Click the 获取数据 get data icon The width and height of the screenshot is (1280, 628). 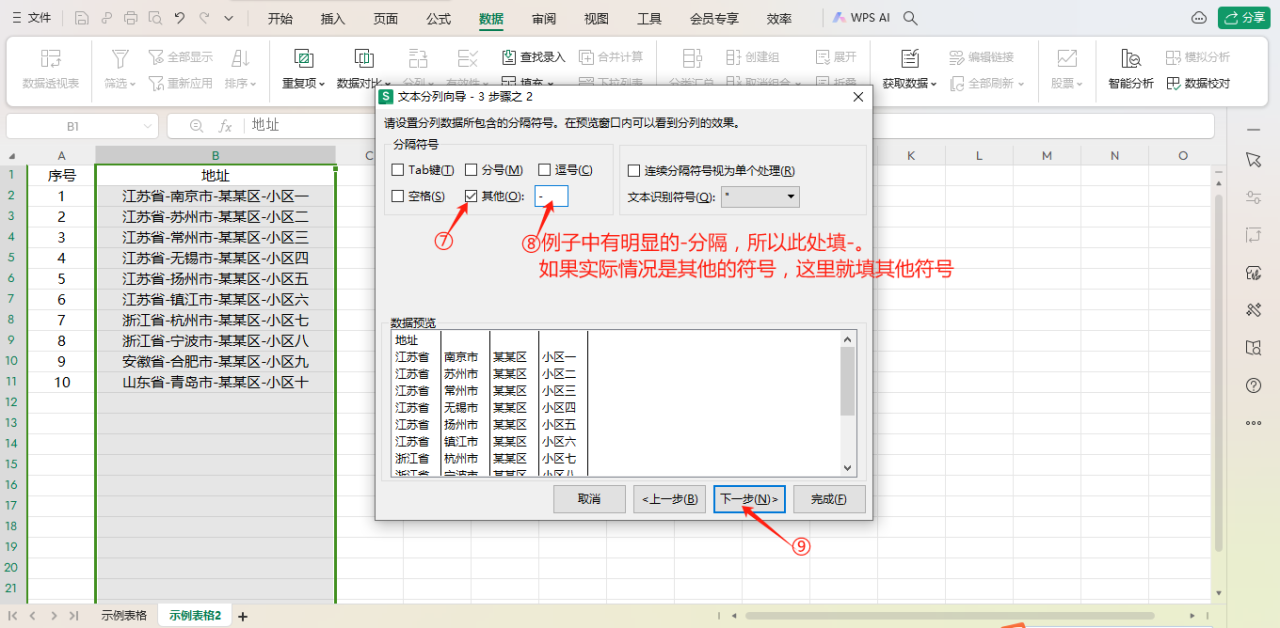click(910, 58)
